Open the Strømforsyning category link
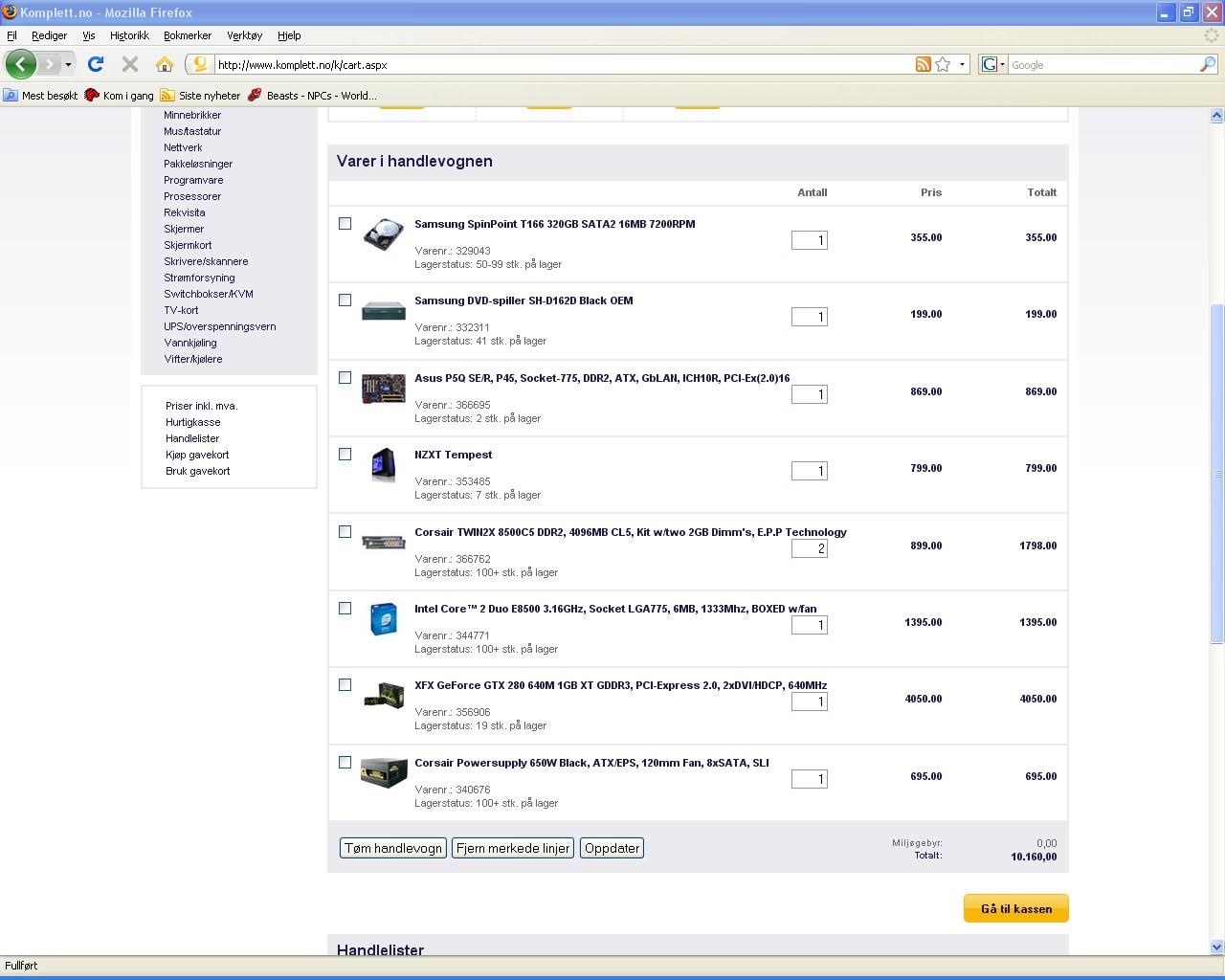Image resolution: width=1225 pixels, height=980 pixels. tap(199, 278)
